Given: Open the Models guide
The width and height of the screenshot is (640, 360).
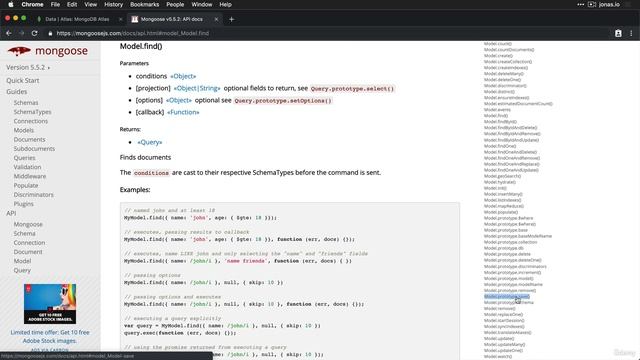Looking at the screenshot, I should [24, 130].
